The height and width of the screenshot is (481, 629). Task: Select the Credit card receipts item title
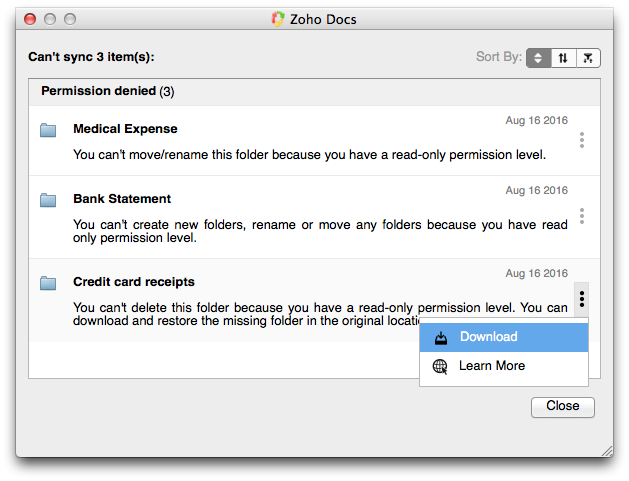tap(134, 282)
